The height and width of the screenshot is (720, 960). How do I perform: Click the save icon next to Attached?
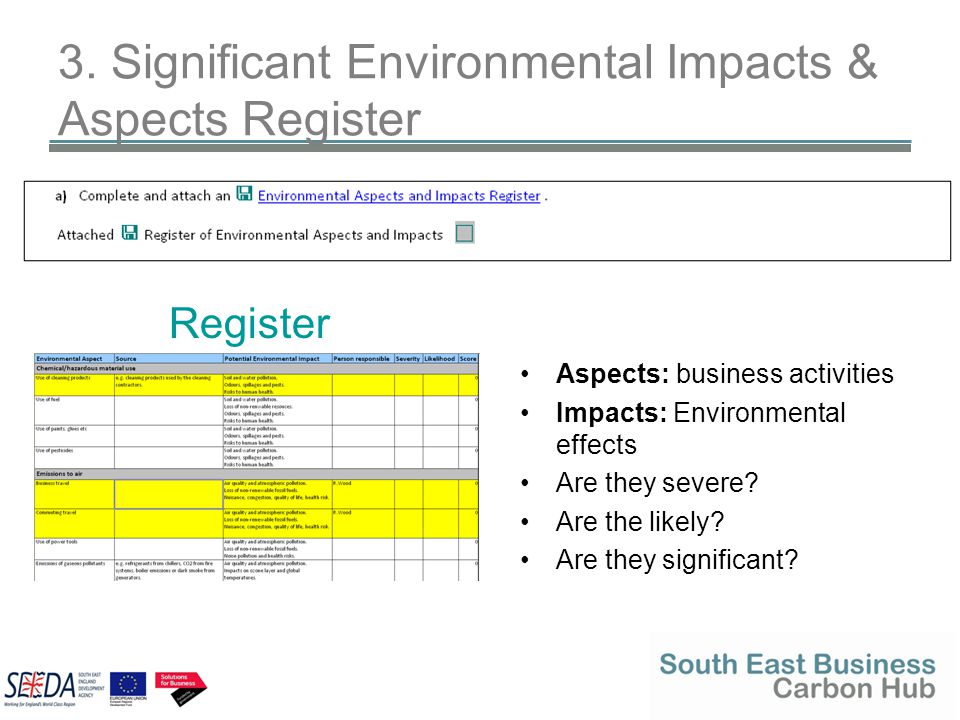(129, 233)
